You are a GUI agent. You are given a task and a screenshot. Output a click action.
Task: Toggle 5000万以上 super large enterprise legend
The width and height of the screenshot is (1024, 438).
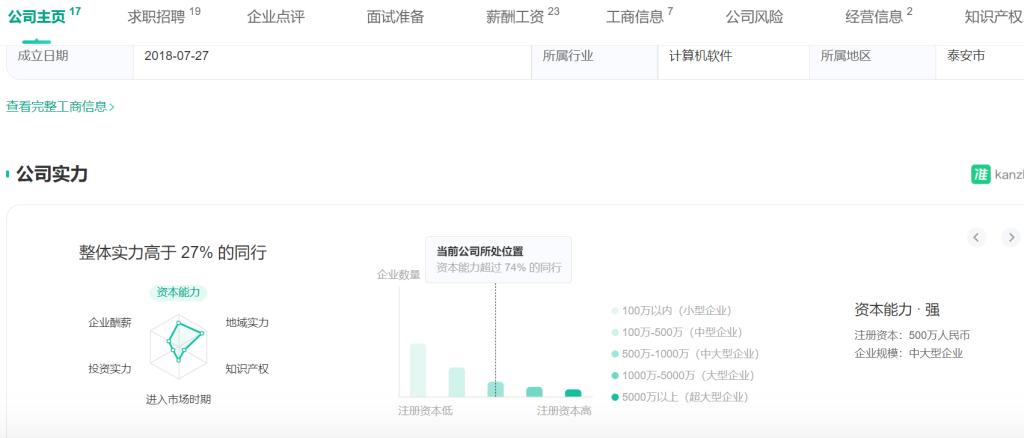coord(678,397)
